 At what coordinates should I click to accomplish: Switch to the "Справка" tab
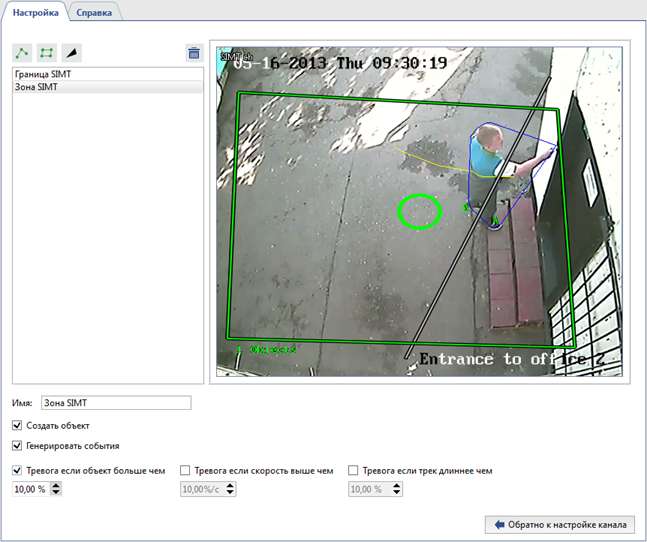(x=94, y=12)
